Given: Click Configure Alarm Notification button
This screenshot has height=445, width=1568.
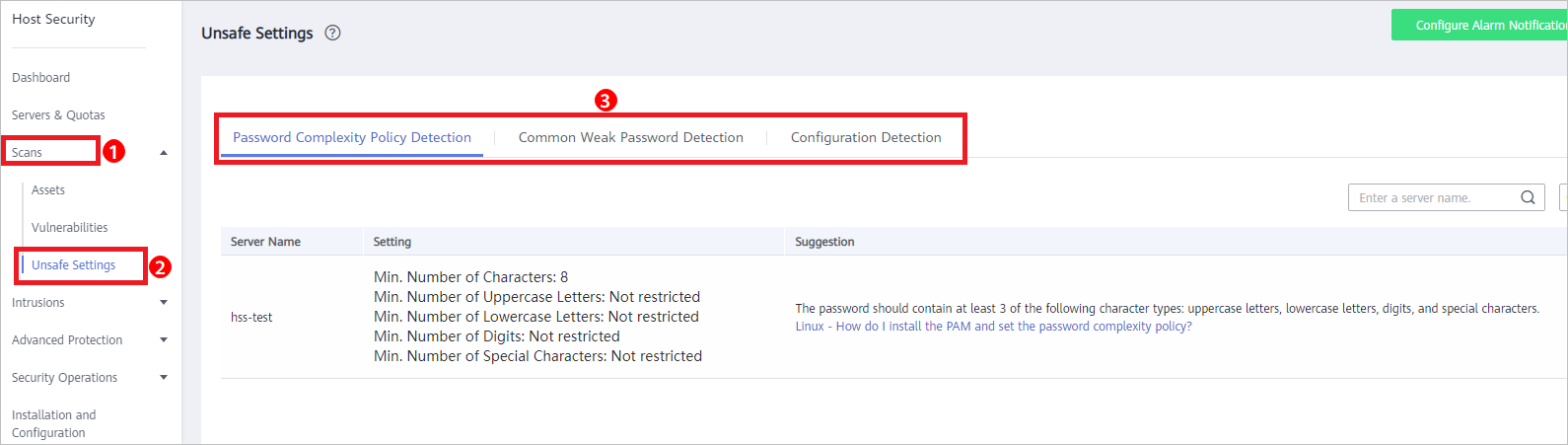Looking at the screenshot, I should click(1479, 25).
